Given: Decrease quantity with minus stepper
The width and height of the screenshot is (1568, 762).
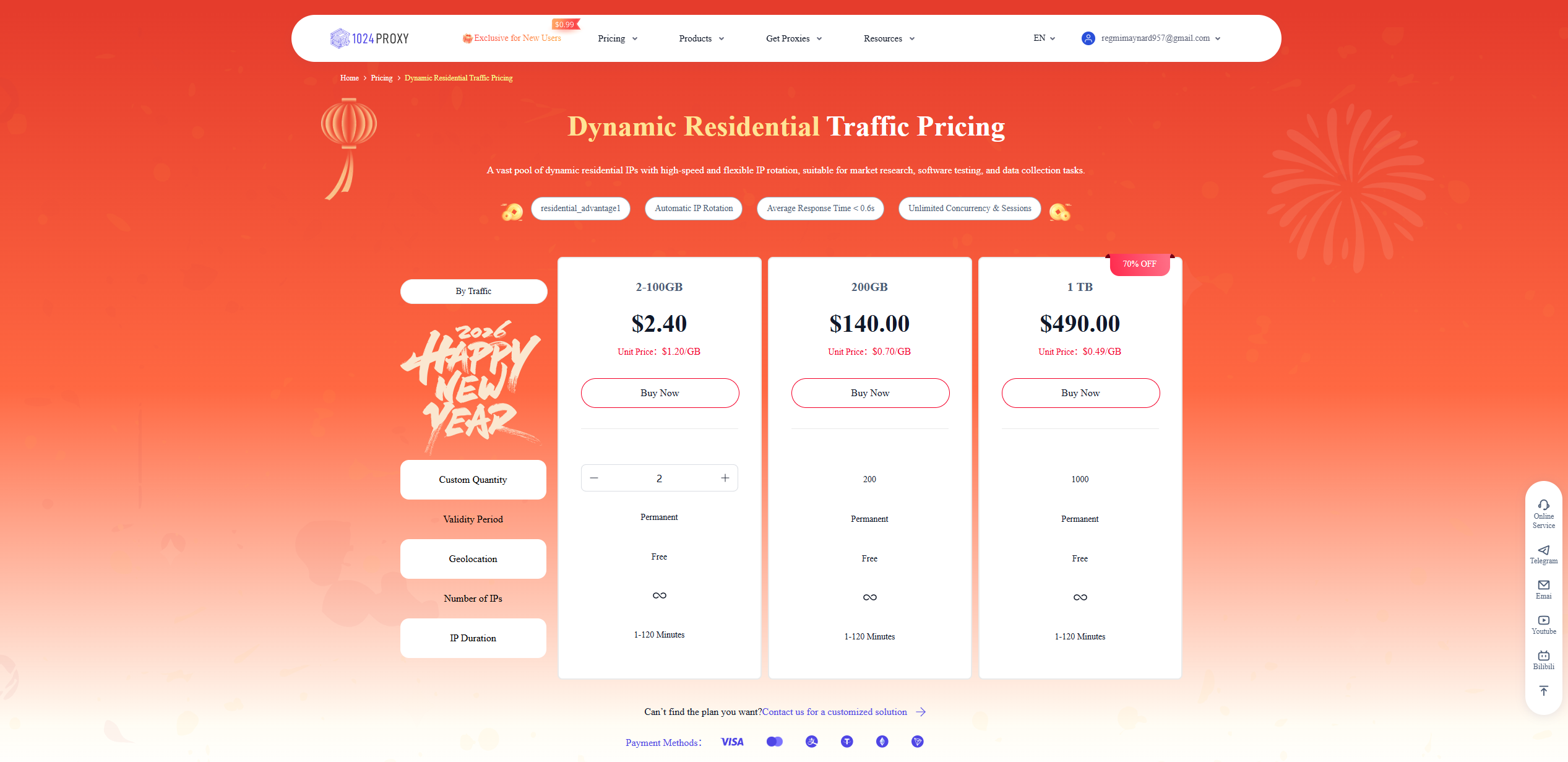Looking at the screenshot, I should point(594,478).
